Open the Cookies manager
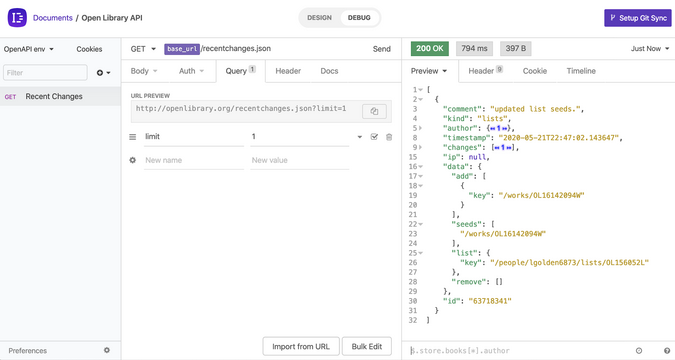The width and height of the screenshot is (675, 360). 89,49
